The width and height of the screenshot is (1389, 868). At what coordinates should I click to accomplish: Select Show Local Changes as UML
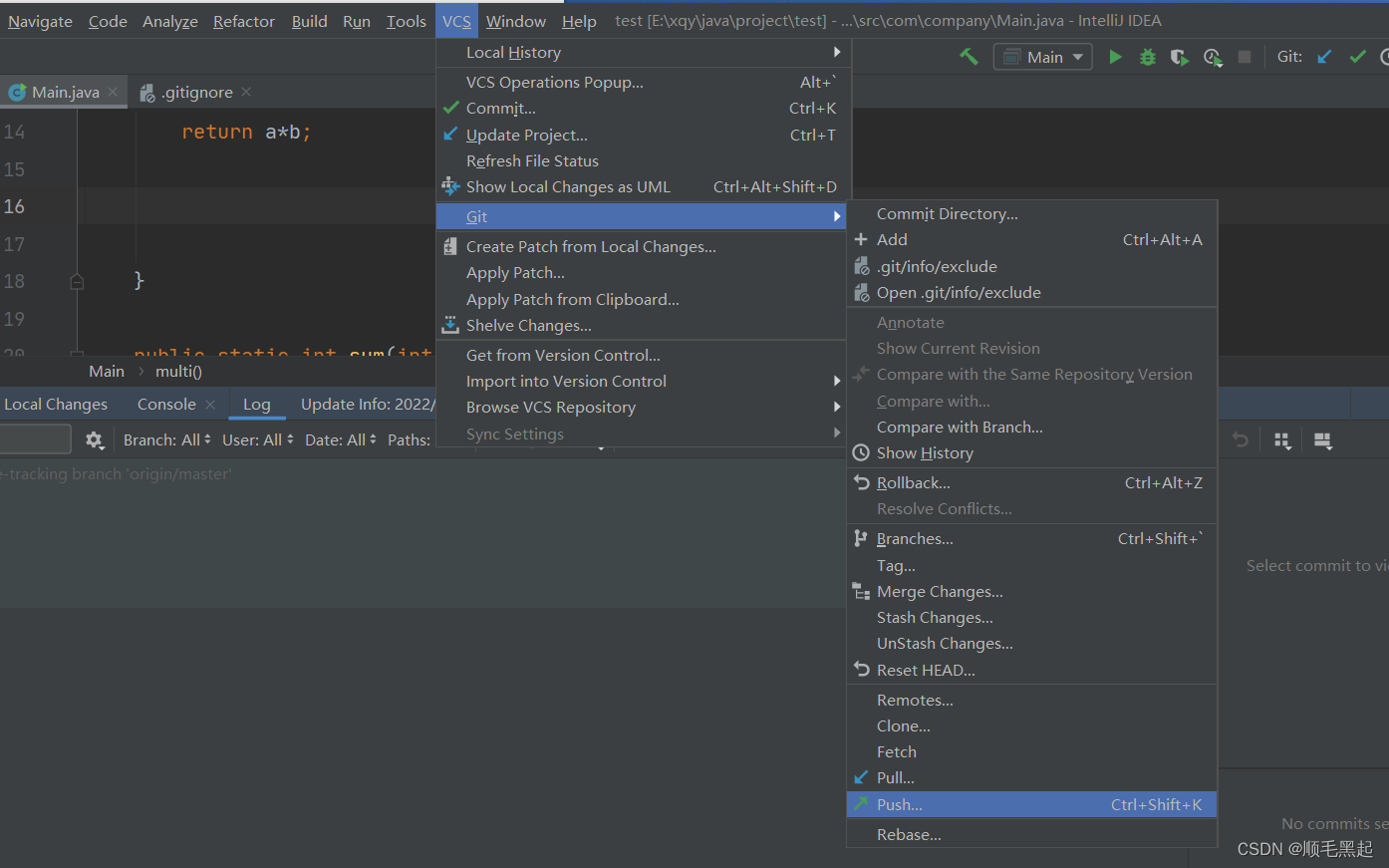tap(644, 186)
